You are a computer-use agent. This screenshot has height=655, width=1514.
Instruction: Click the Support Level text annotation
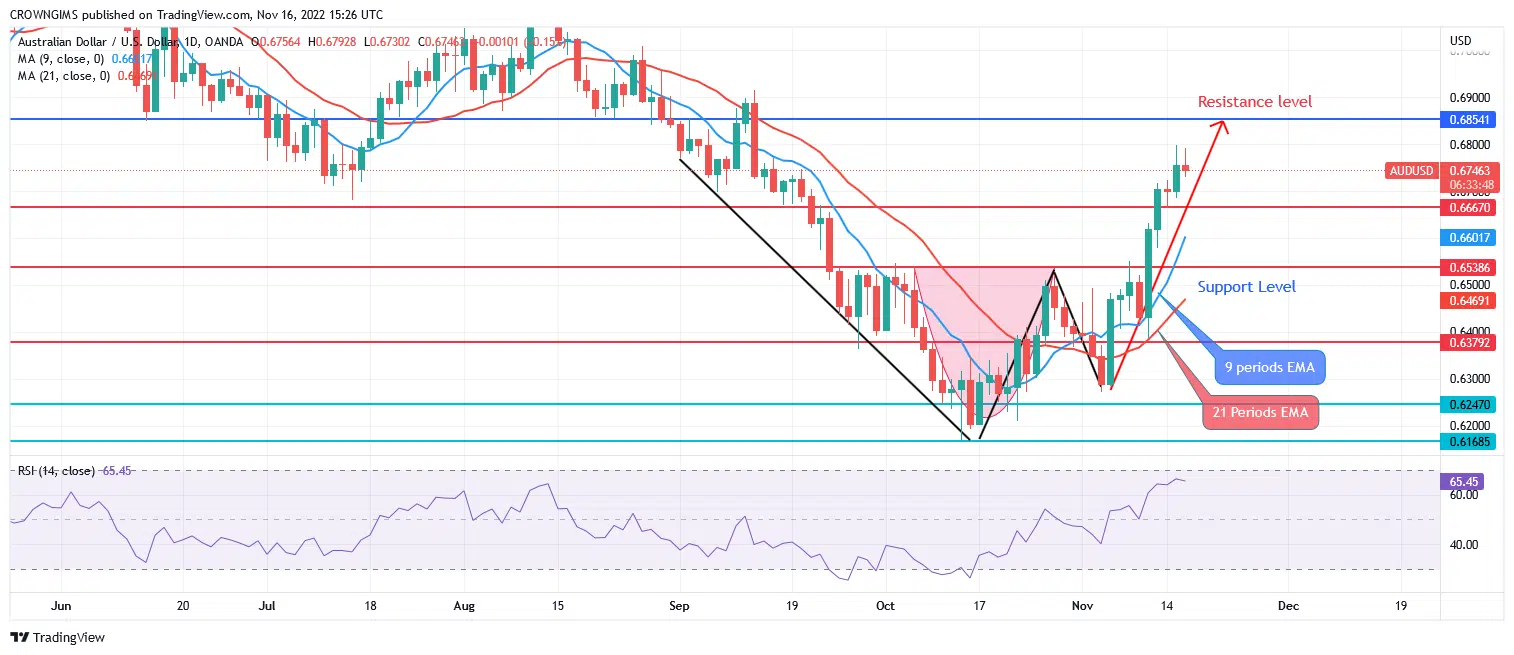click(x=1246, y=287)
